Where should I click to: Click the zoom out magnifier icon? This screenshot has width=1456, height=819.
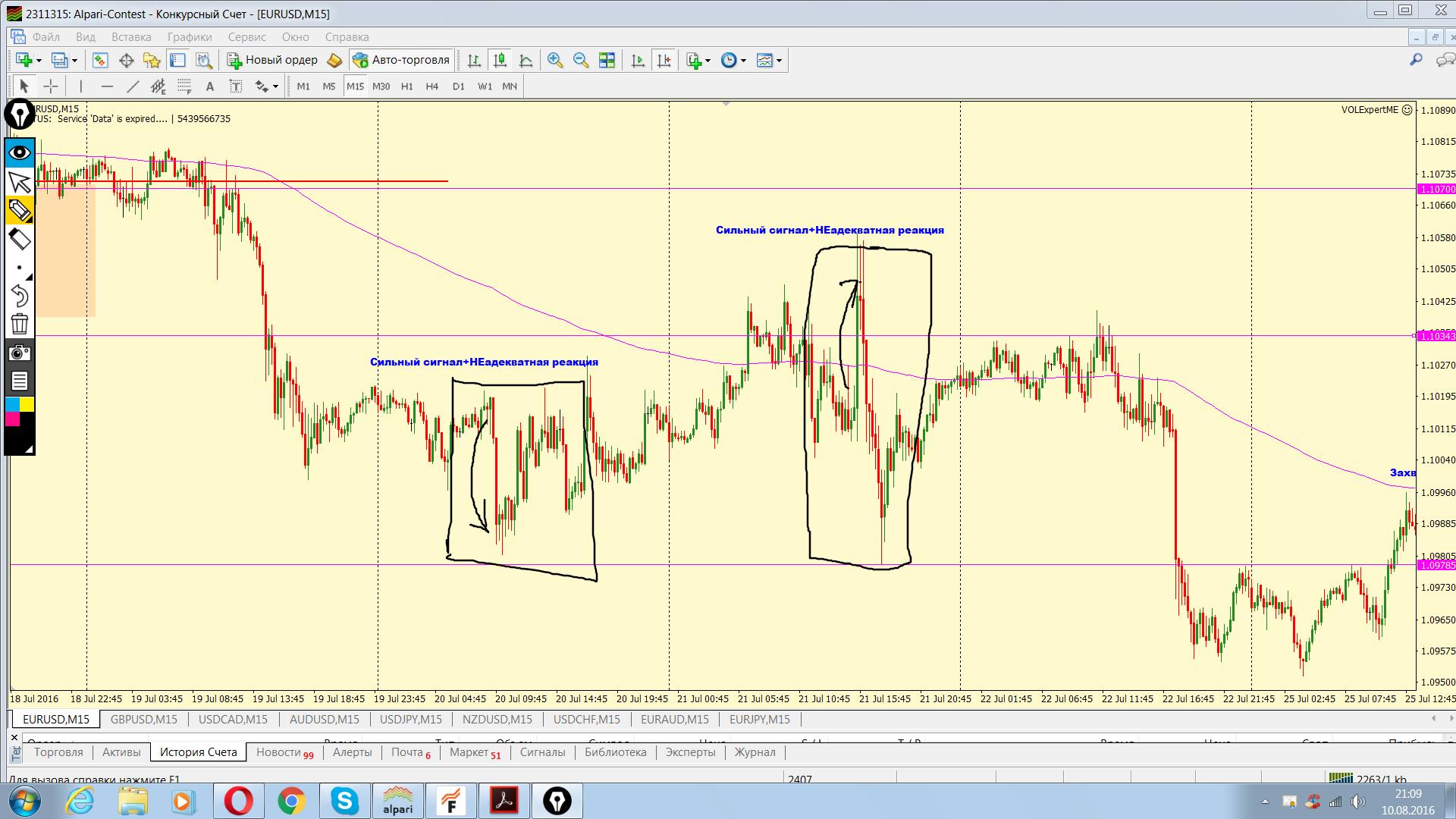[581, 61]
